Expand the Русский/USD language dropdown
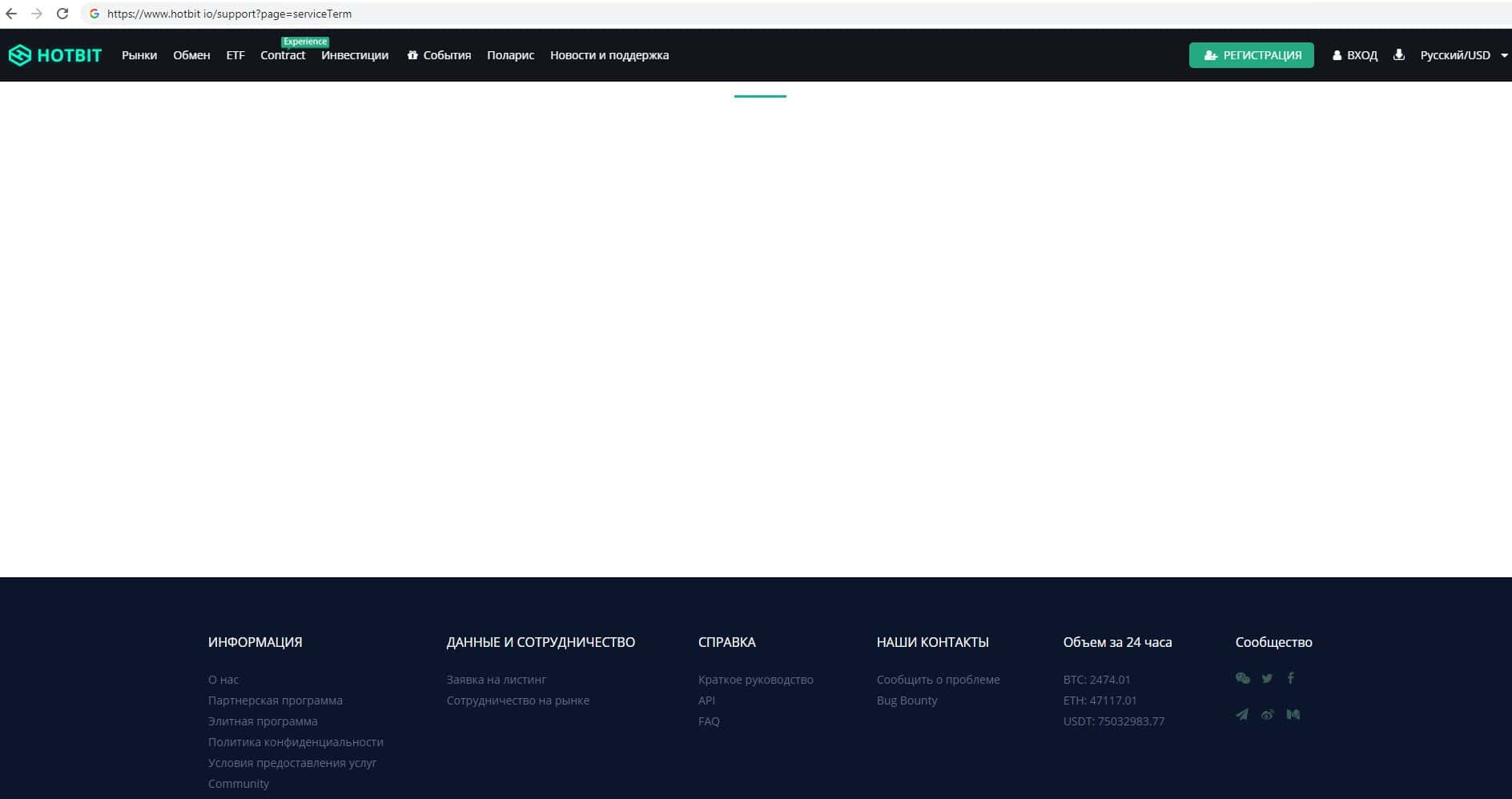The image size is (1512, 799). 1463,55
